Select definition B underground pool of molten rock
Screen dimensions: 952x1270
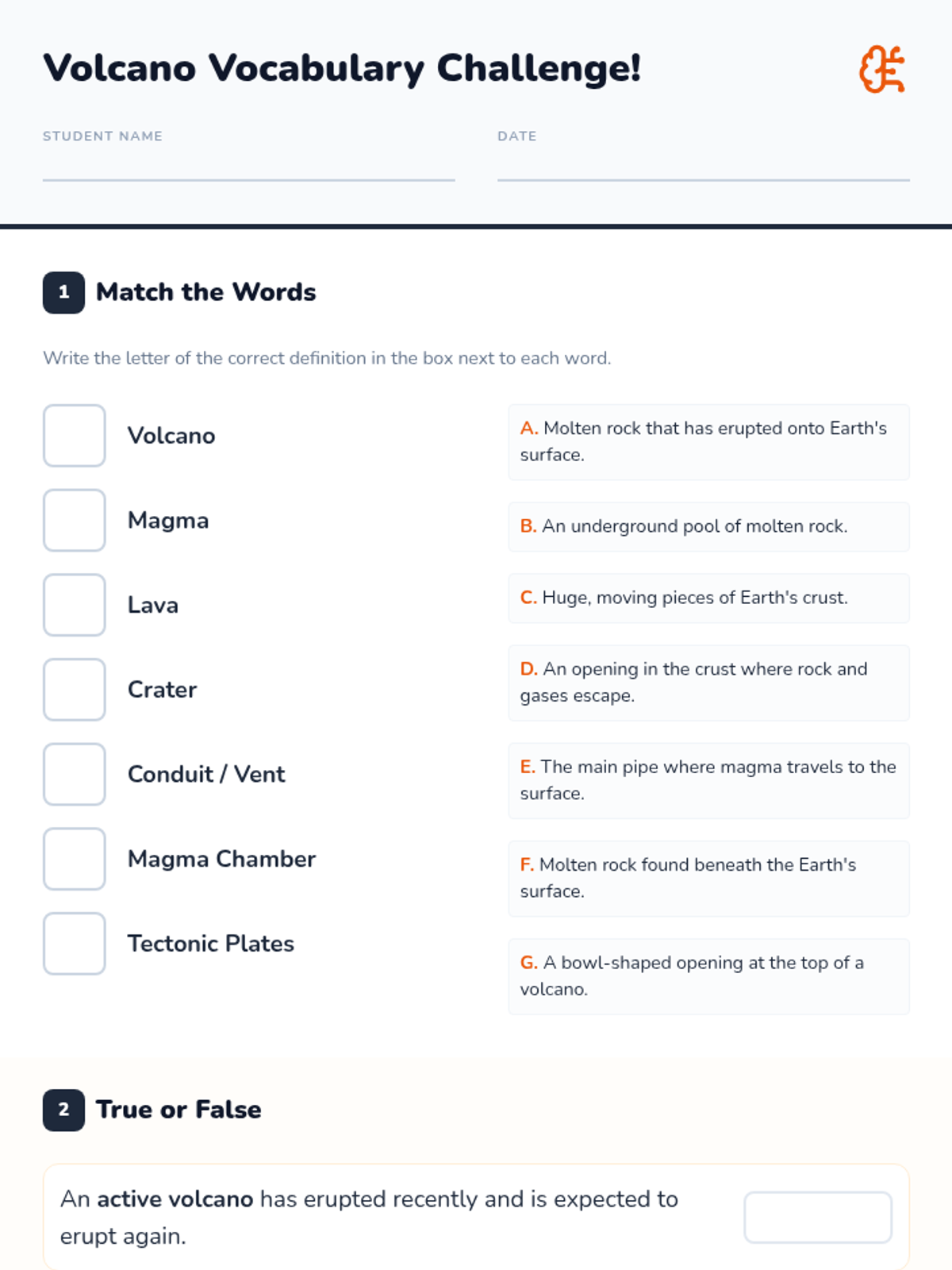(708, 526)
